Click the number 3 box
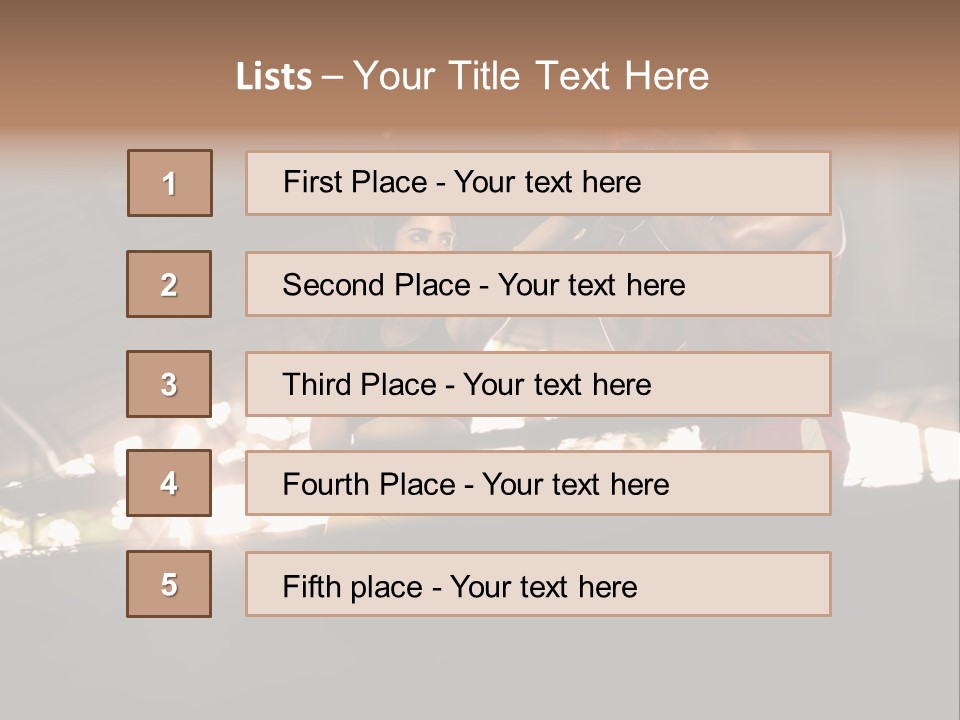This screenshot has width=960, height=720. point(169,384)
